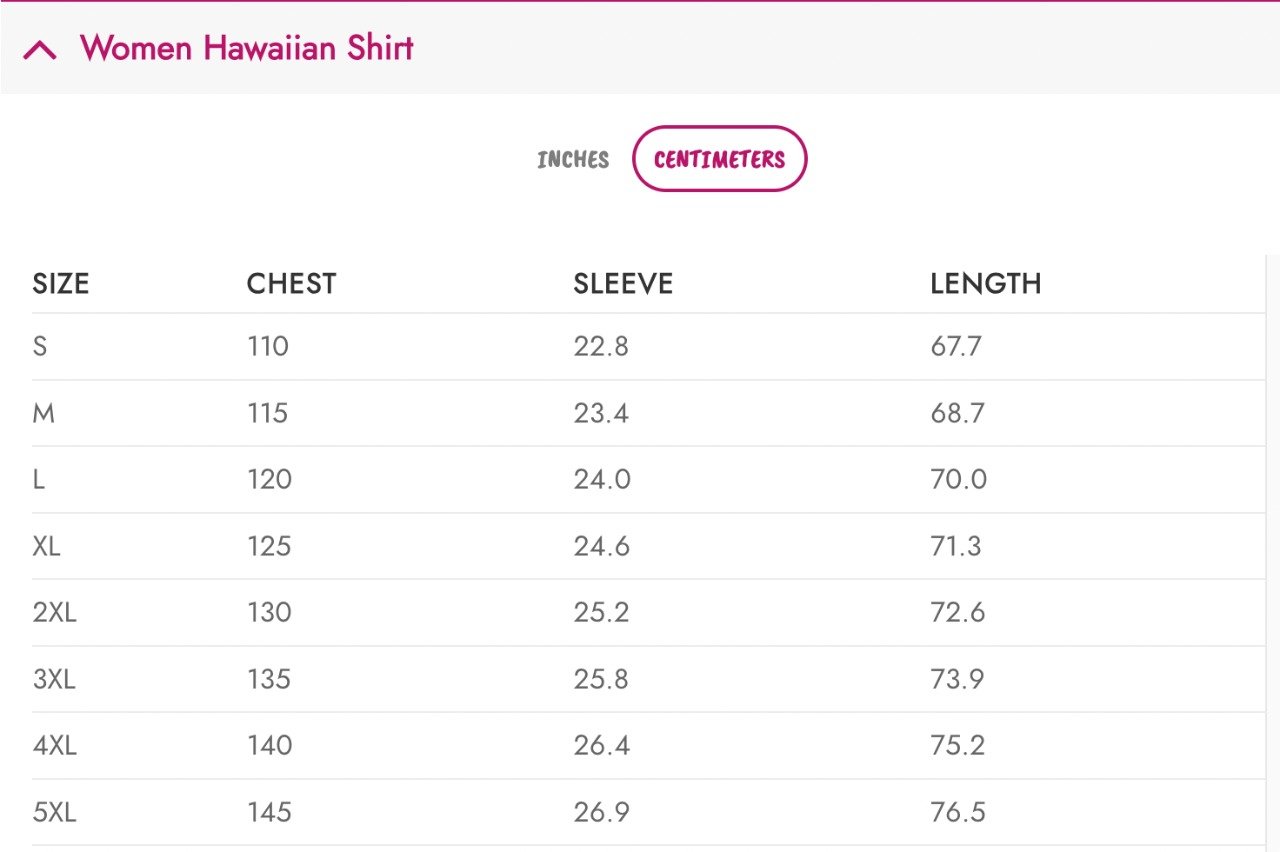The height and width of the screenshot is (852, 1280).
Task: Click the CHEST column header
Action: click(x=291, y=284)
